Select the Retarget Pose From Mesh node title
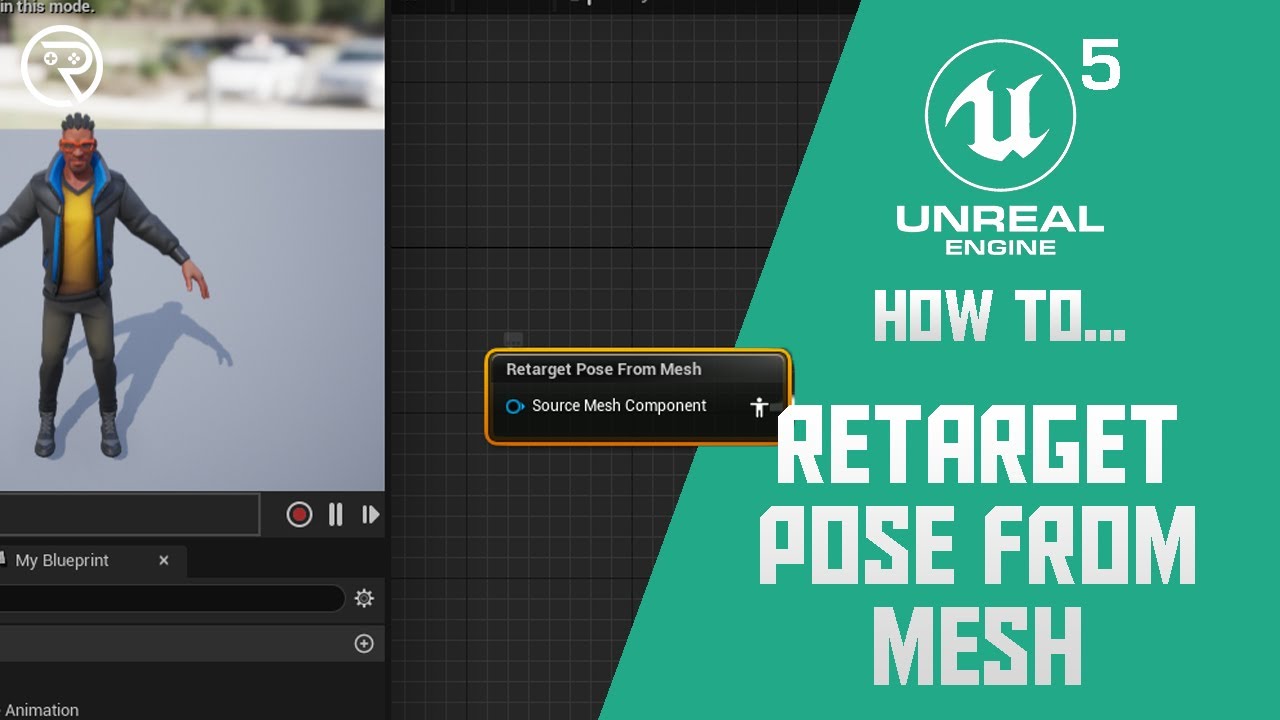Image resolution: width=1280 pixels, height=720 pixels. tap(603, 369)
